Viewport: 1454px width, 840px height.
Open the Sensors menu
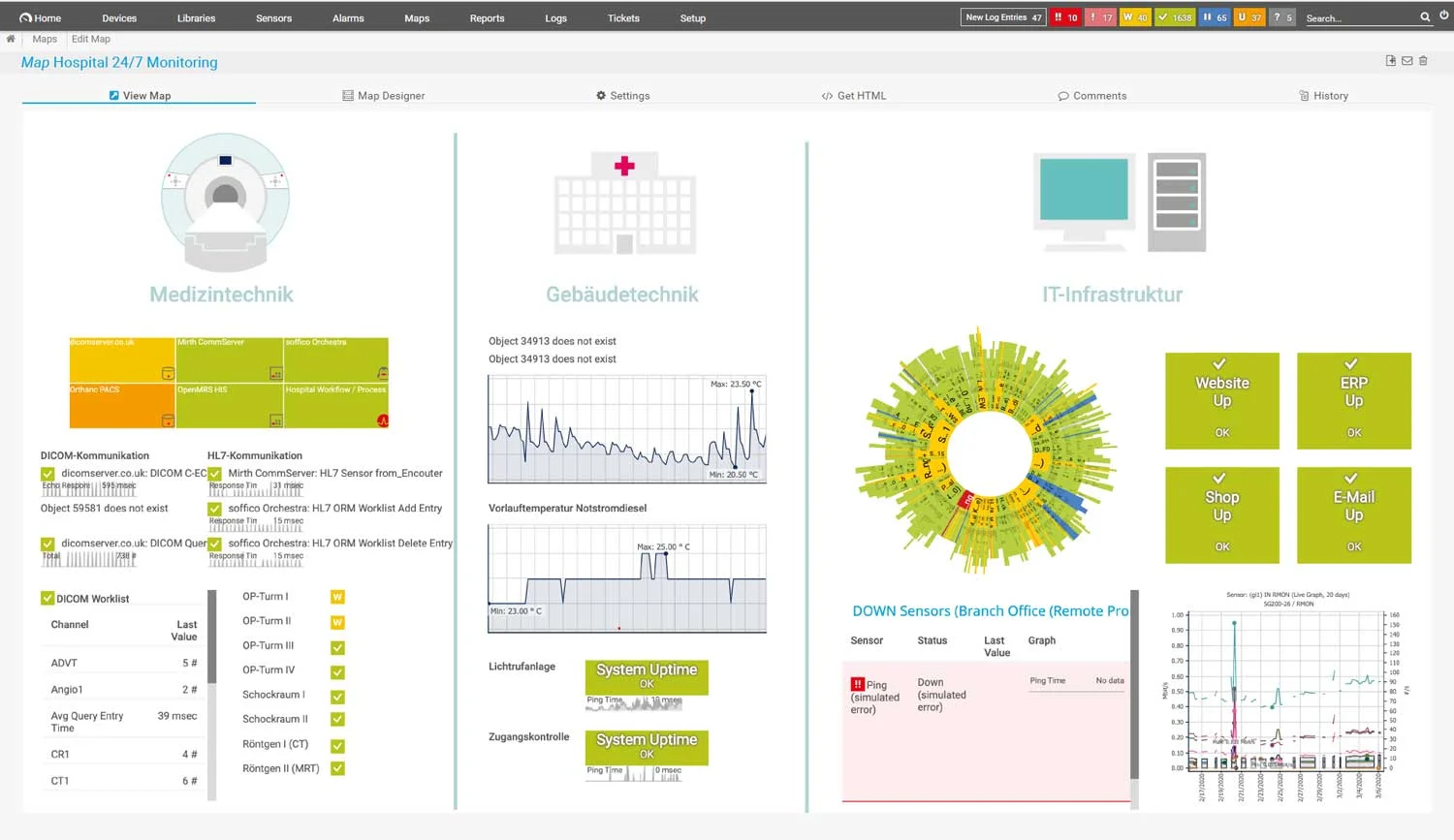[x=273, y=18]
